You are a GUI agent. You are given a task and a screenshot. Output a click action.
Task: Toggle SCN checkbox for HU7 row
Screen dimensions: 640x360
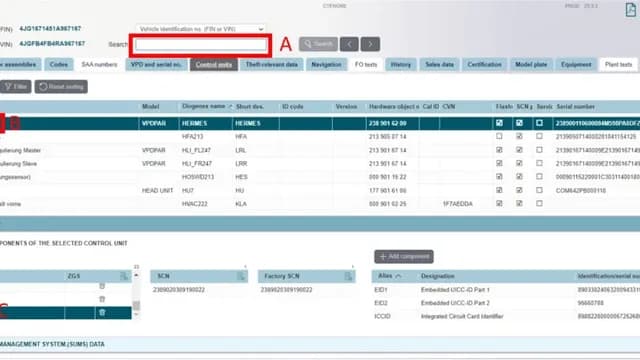(x=519, y=190)
